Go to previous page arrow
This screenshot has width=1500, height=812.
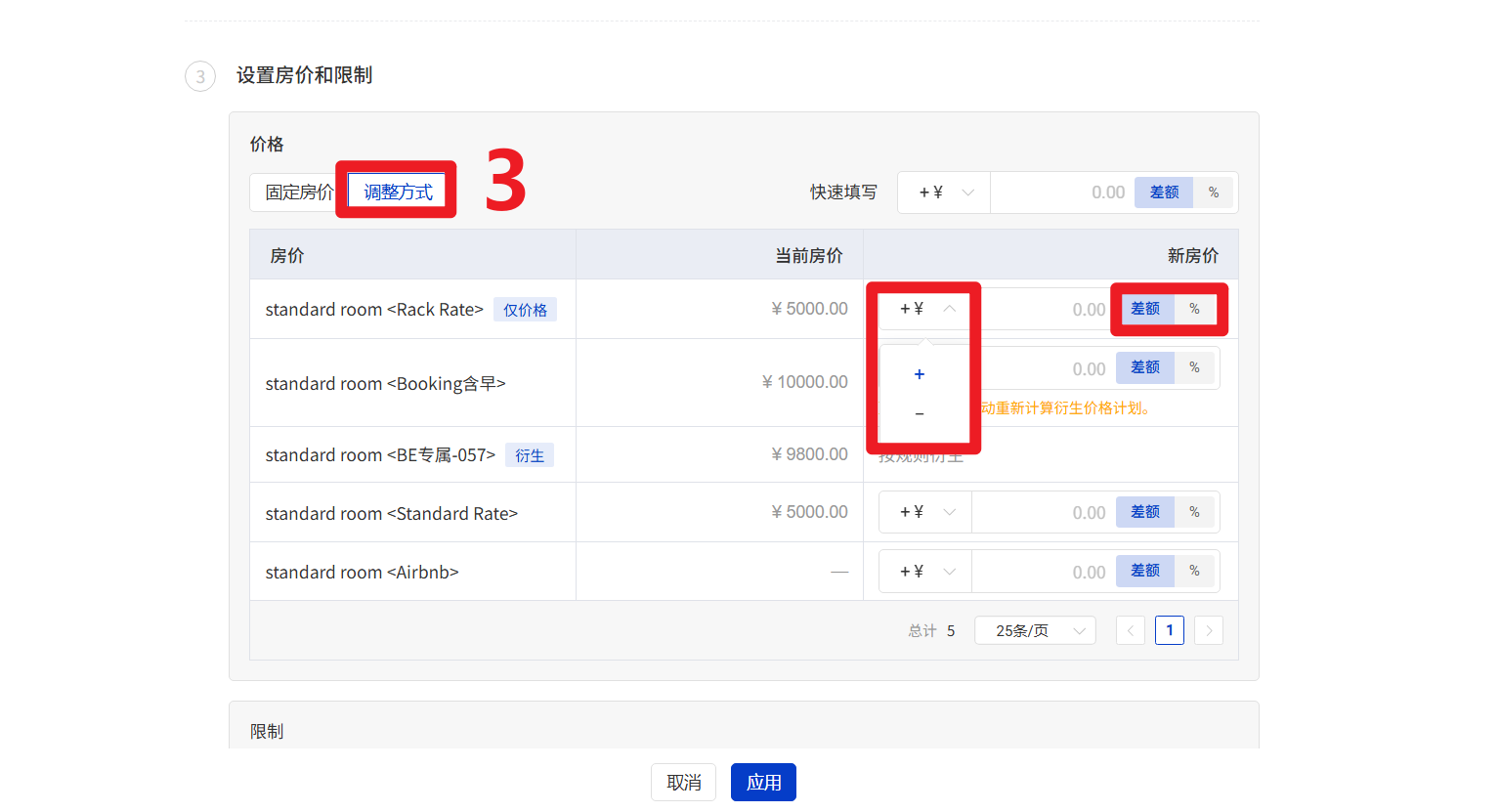pyautogui.click(x=1131, y=630)
